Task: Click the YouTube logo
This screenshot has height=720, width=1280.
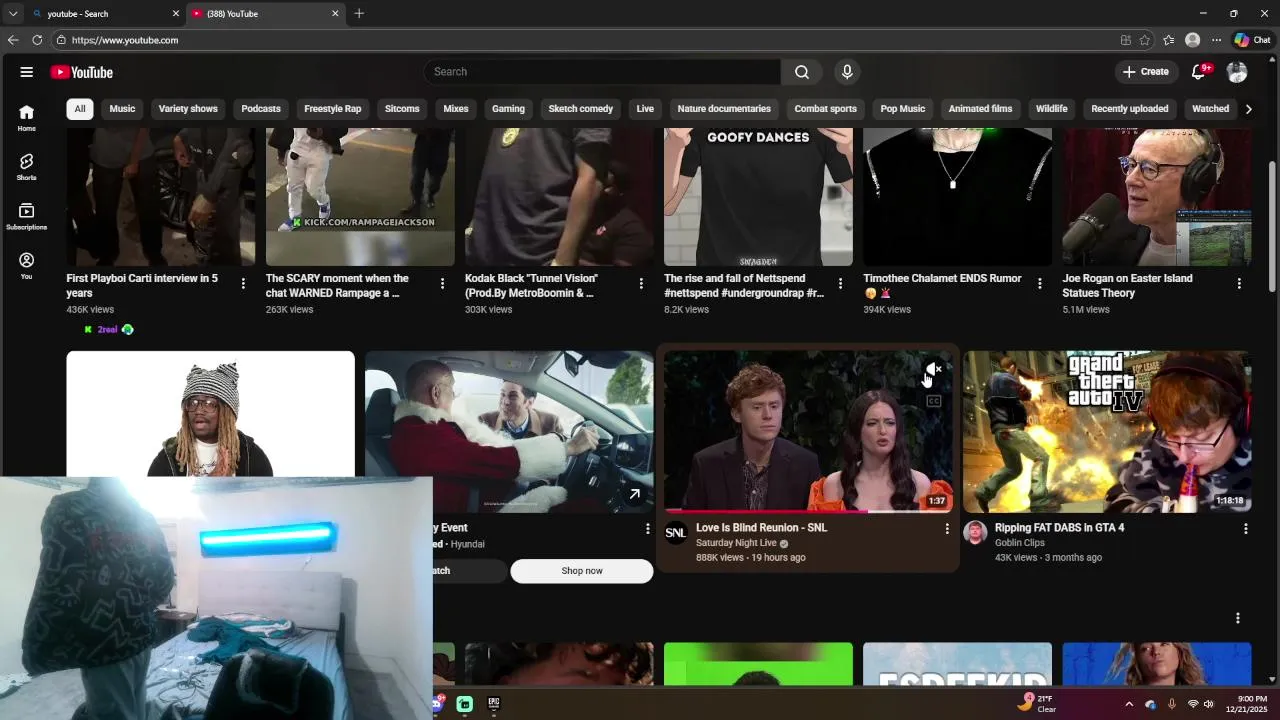Action: click(x=82, y=72)
